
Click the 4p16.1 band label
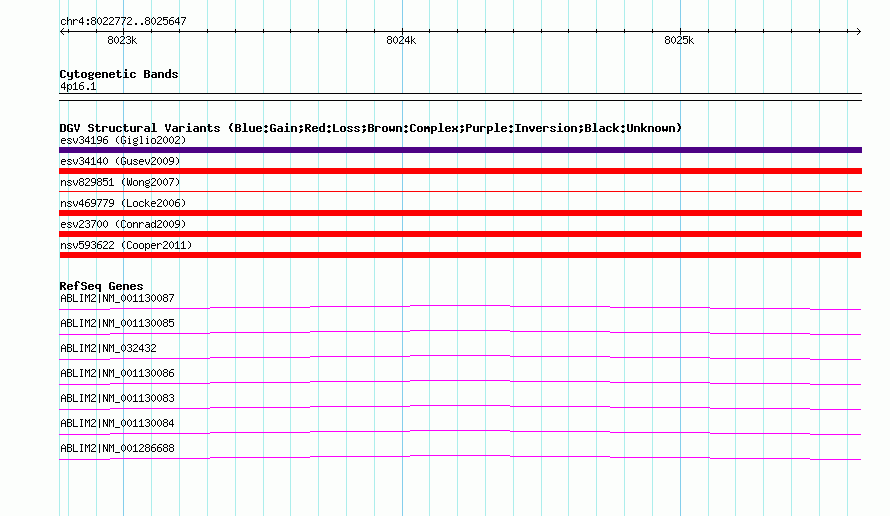click(78, 86)
